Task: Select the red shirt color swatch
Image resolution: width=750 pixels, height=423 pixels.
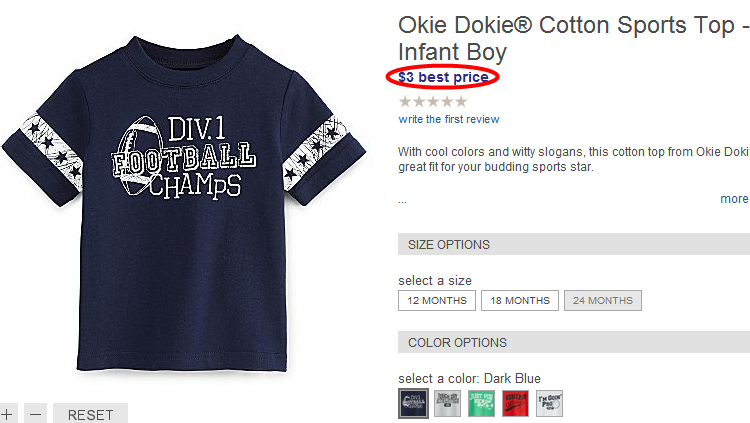Action: coord(515,403)
